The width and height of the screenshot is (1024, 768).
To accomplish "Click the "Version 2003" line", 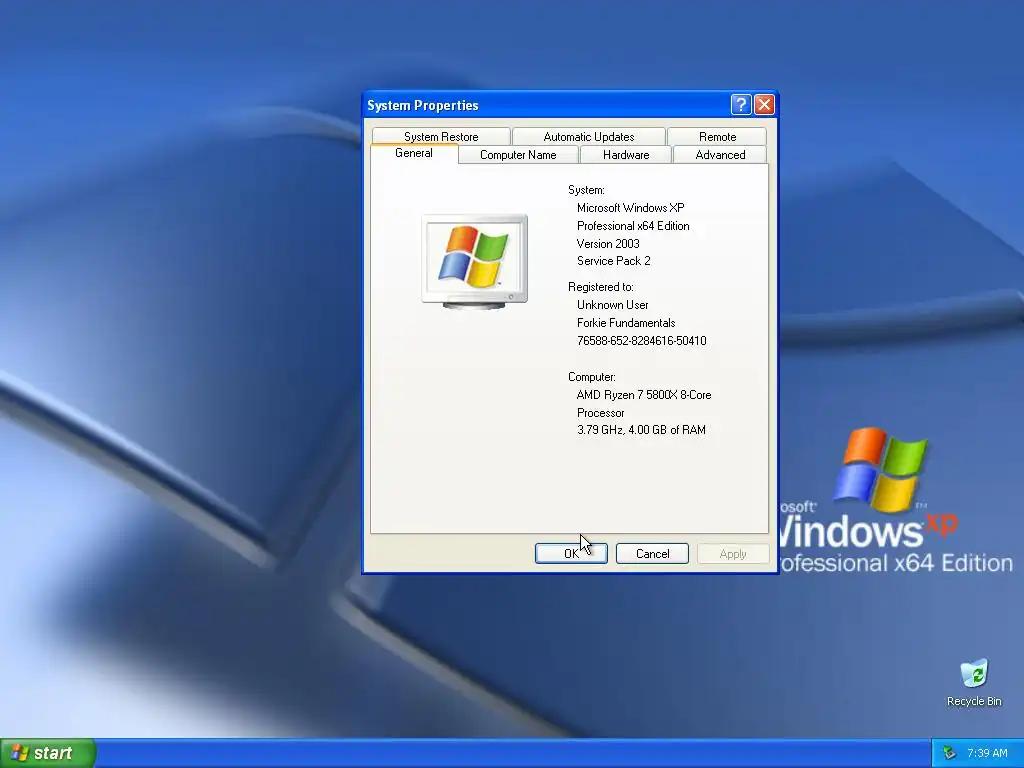I will (608, 244).
